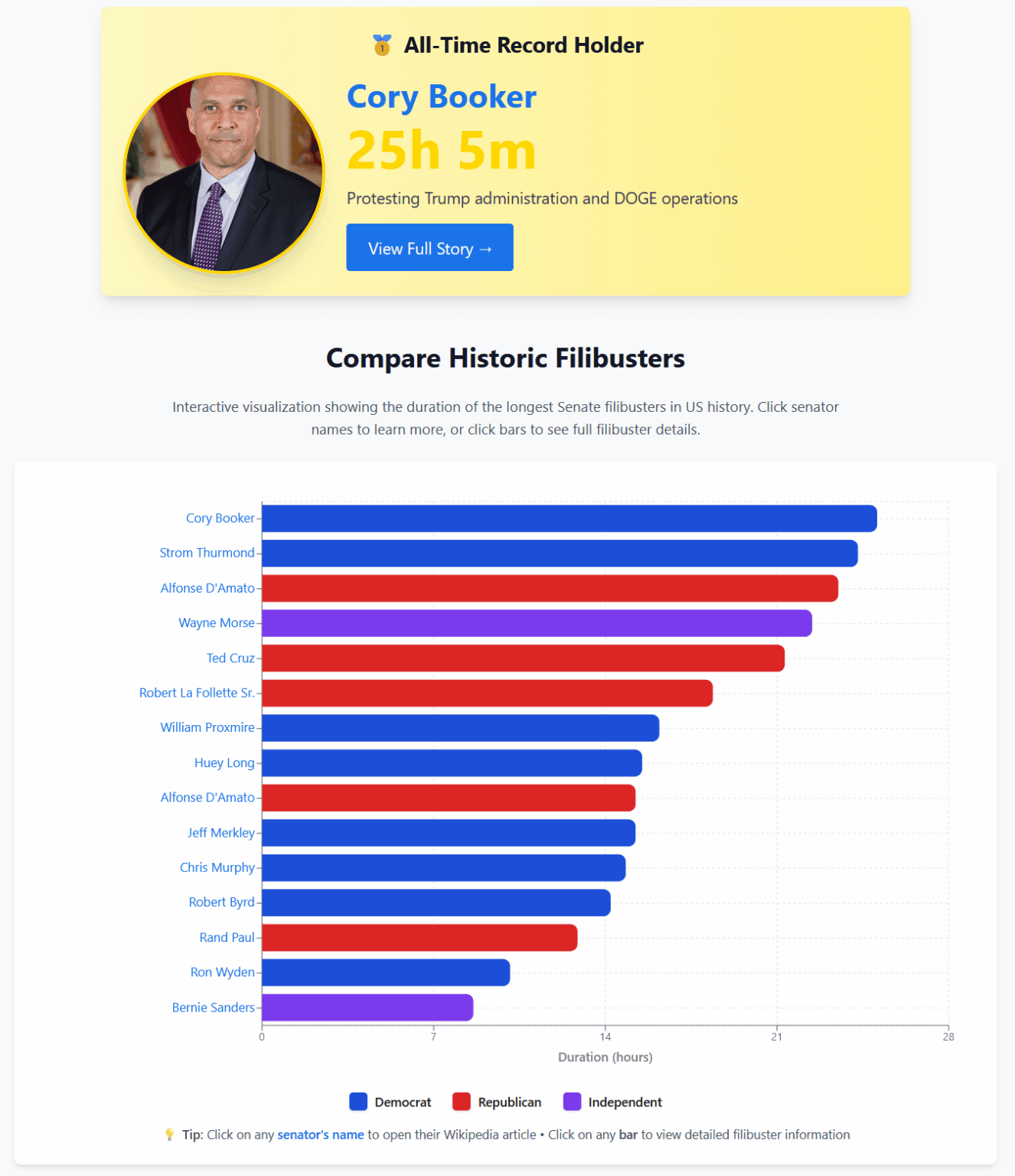The height and width of the screenshot is (1176, 1015).
Task: Toggle Republican bars via legend entry
Action: pos(509,1102)
